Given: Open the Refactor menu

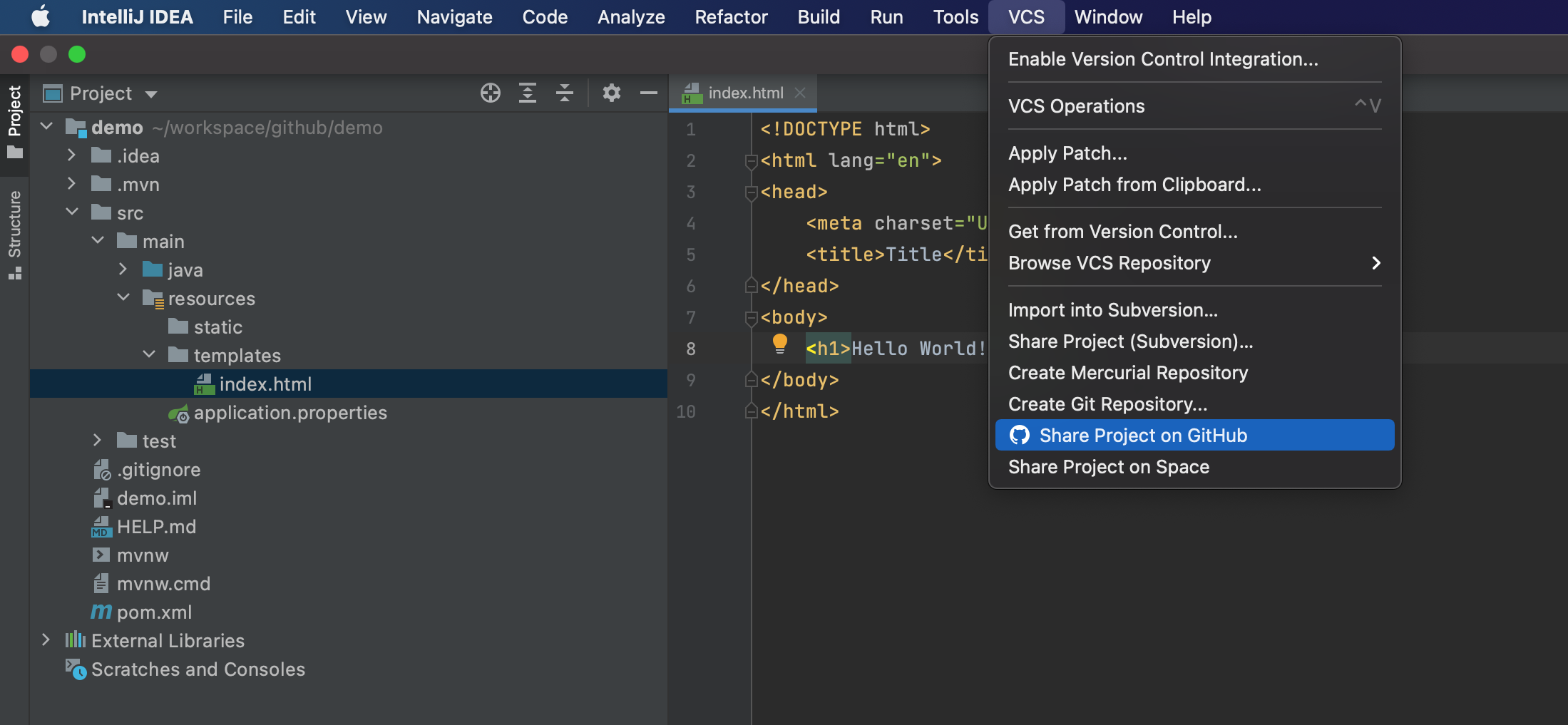Looking at the screenshot, I should (731, 16).
